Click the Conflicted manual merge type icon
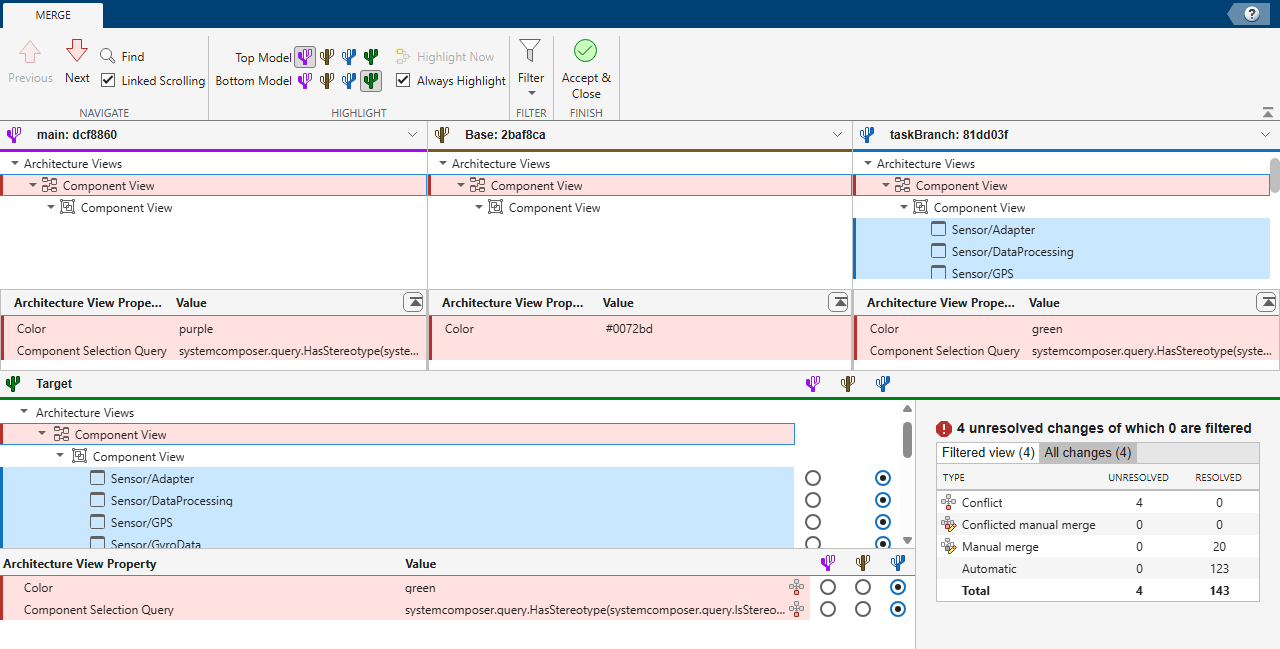Viewport: 1280px width, 649px height. (x=949, y=525)
